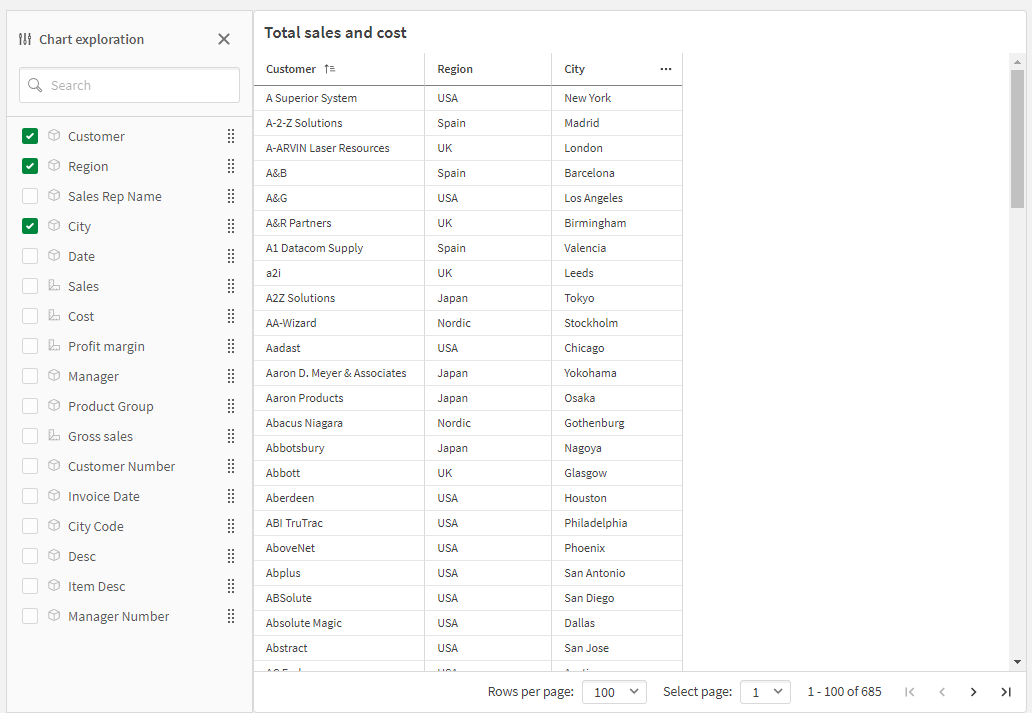The image size is (1032, 713).
Task: Click the magnifier icon in the search box
Action: pos(35,85)
